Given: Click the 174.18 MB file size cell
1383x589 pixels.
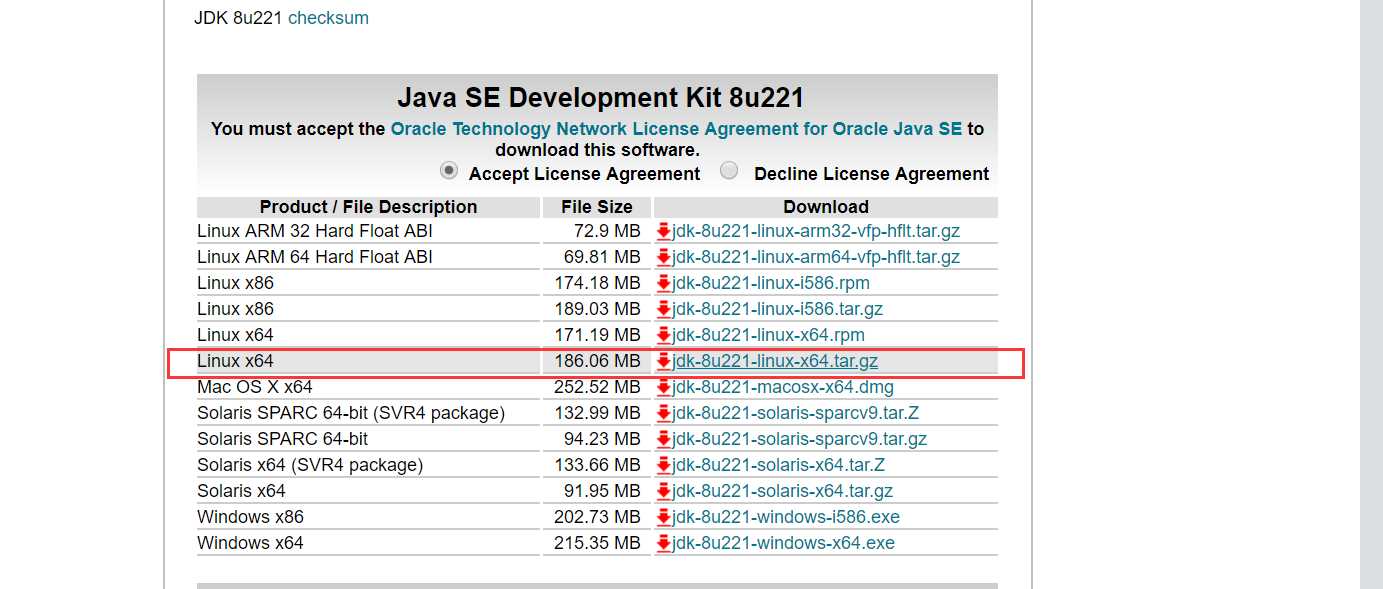Looking at the screenshot, I should click(597, 283).
